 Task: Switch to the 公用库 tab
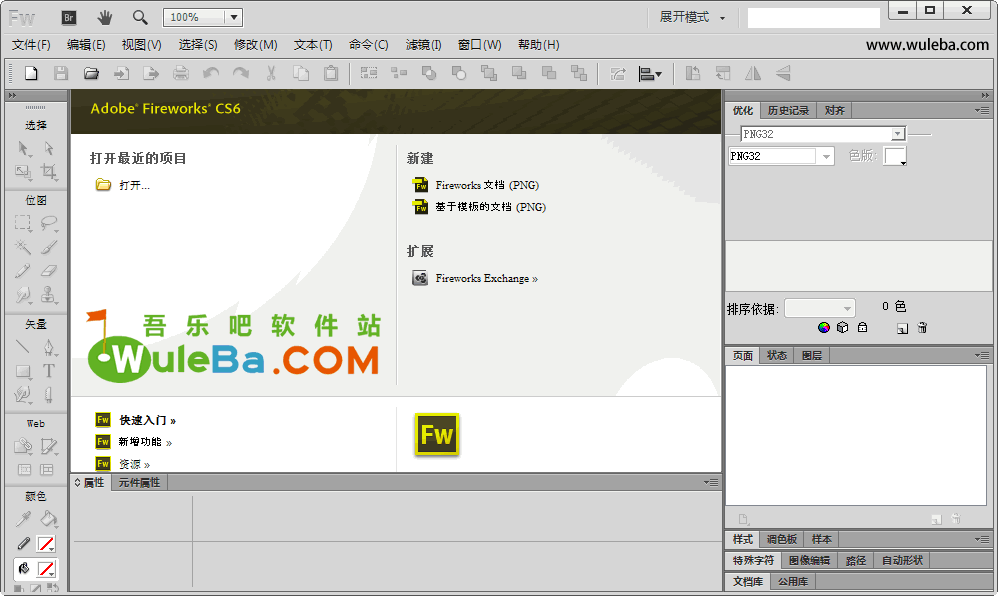coord(792,581)
